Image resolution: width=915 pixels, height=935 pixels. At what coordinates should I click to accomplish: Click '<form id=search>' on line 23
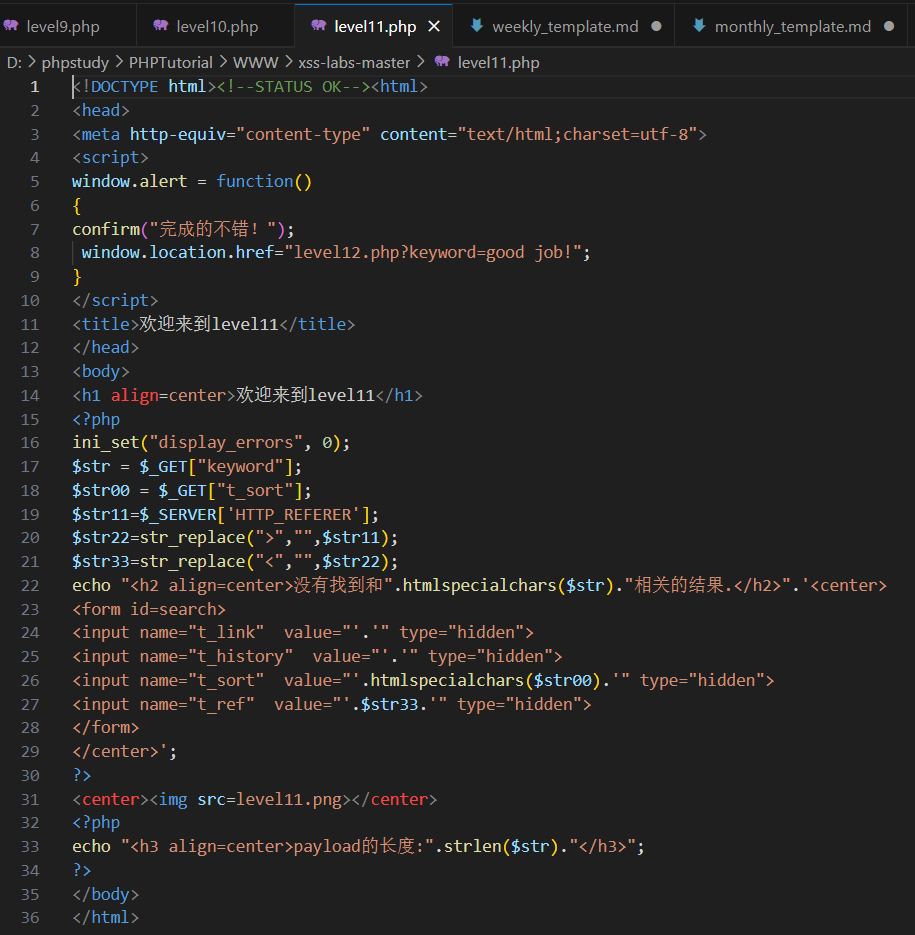coord(149,609)
